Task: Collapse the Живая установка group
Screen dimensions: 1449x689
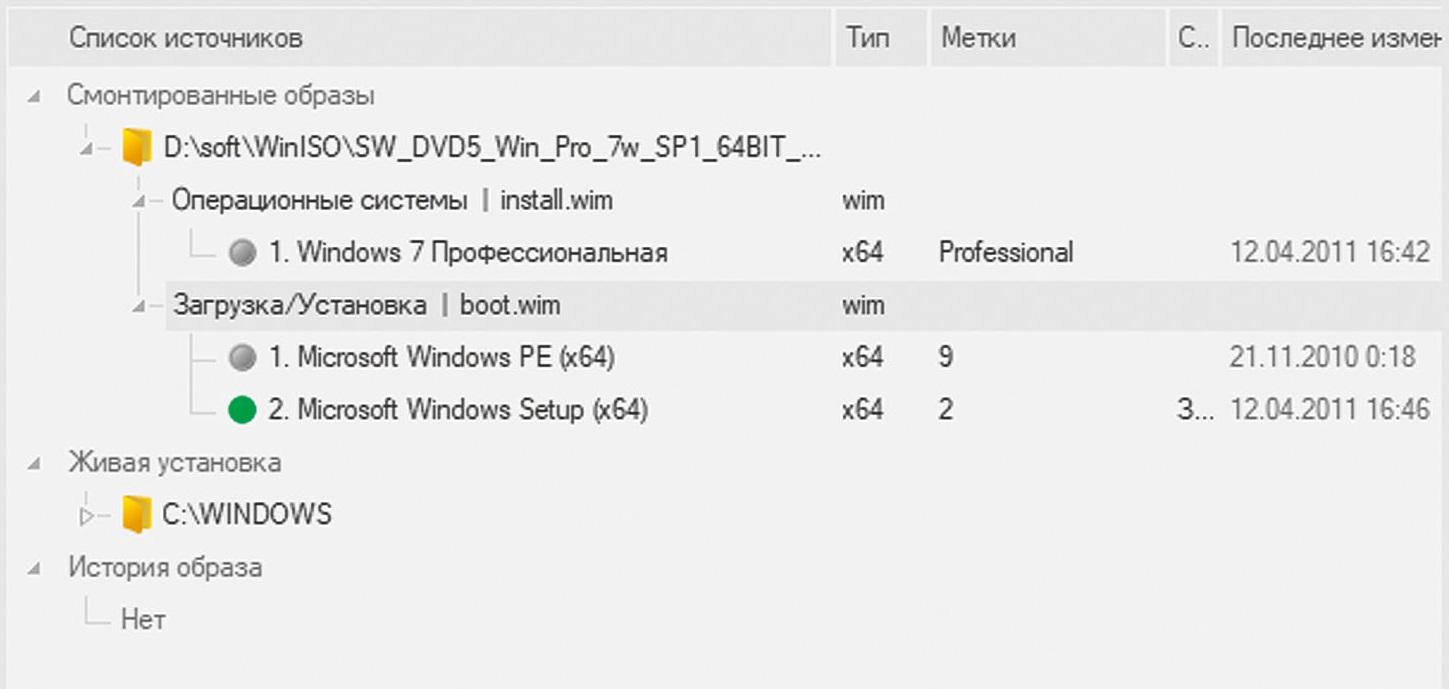Action: 36,464
